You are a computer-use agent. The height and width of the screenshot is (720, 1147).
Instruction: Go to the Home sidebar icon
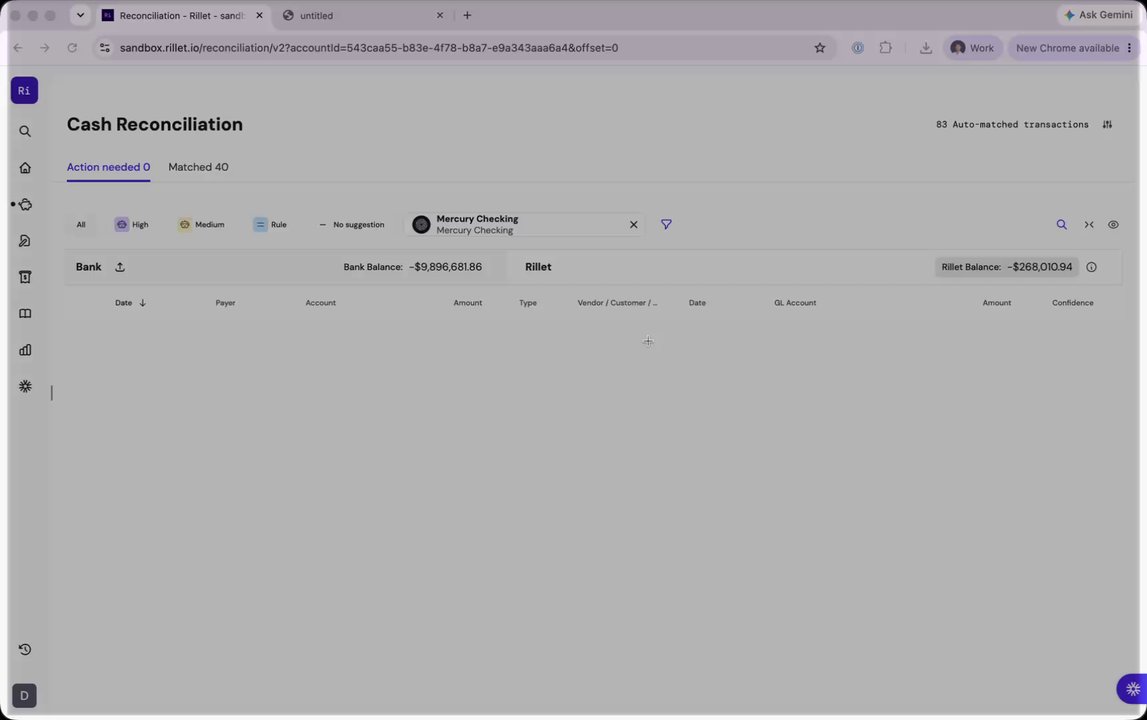pyautogui.click(x=25, y=168)
